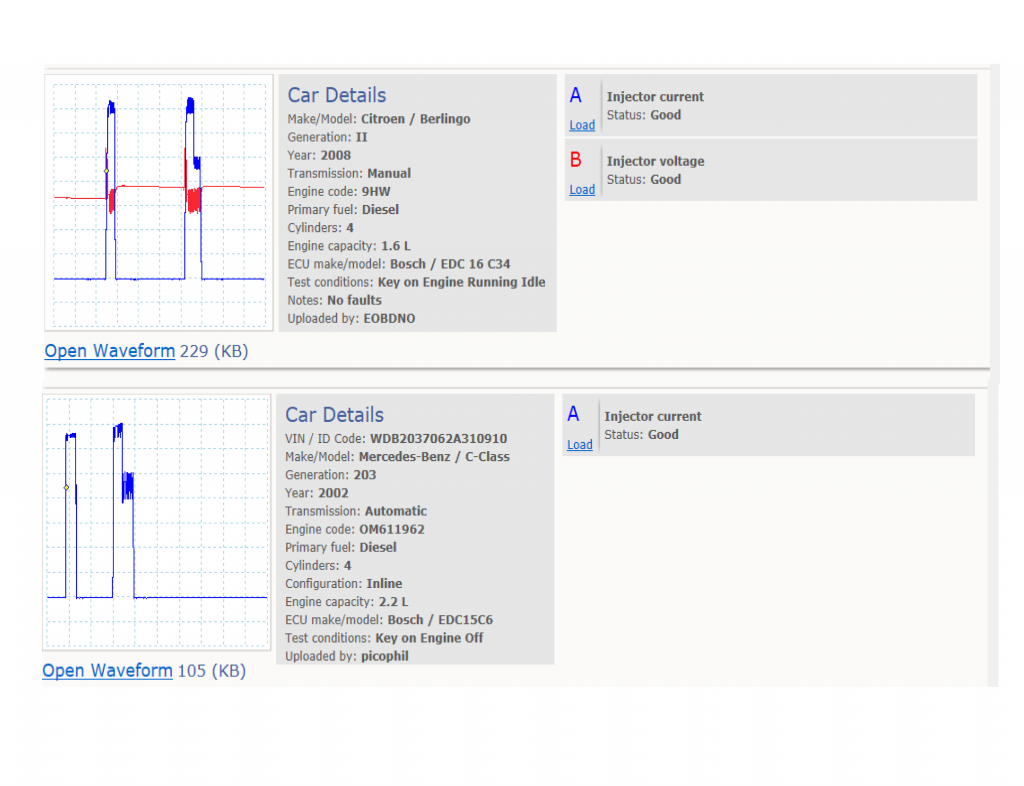
Task: Click engine code 9HW
Action: pos(376,192)
